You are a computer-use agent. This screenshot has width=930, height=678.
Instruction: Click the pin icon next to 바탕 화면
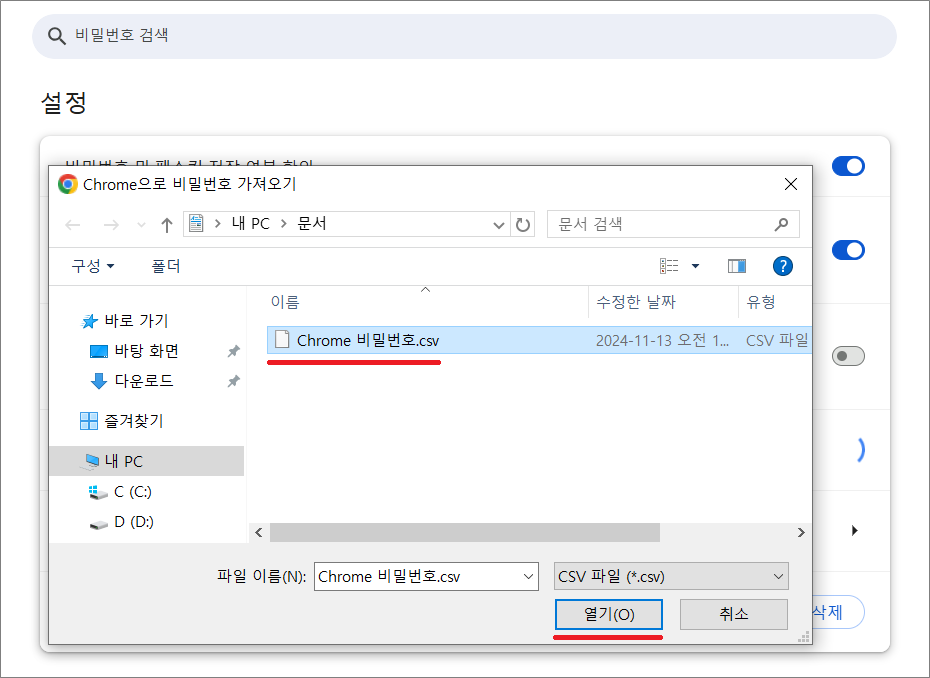click(x=234, y=351)
